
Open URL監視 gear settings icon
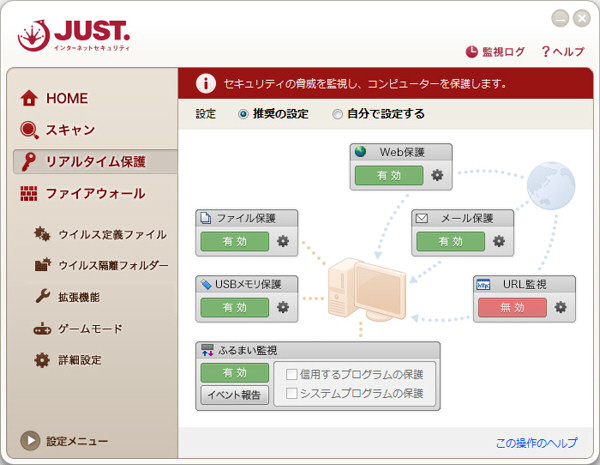point(560,307)
